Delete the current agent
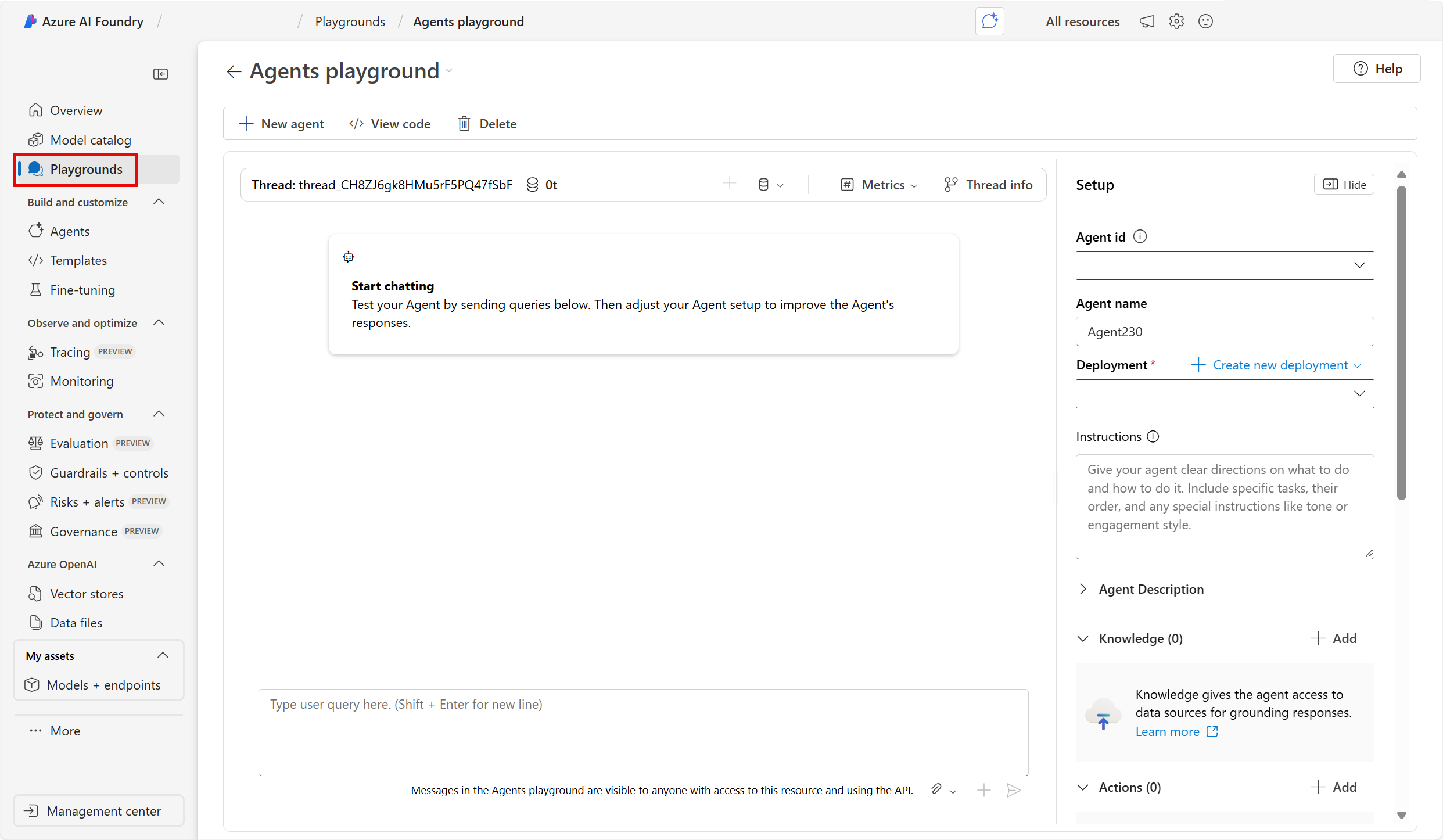The image size is (1443, 840). click(488, 124)
